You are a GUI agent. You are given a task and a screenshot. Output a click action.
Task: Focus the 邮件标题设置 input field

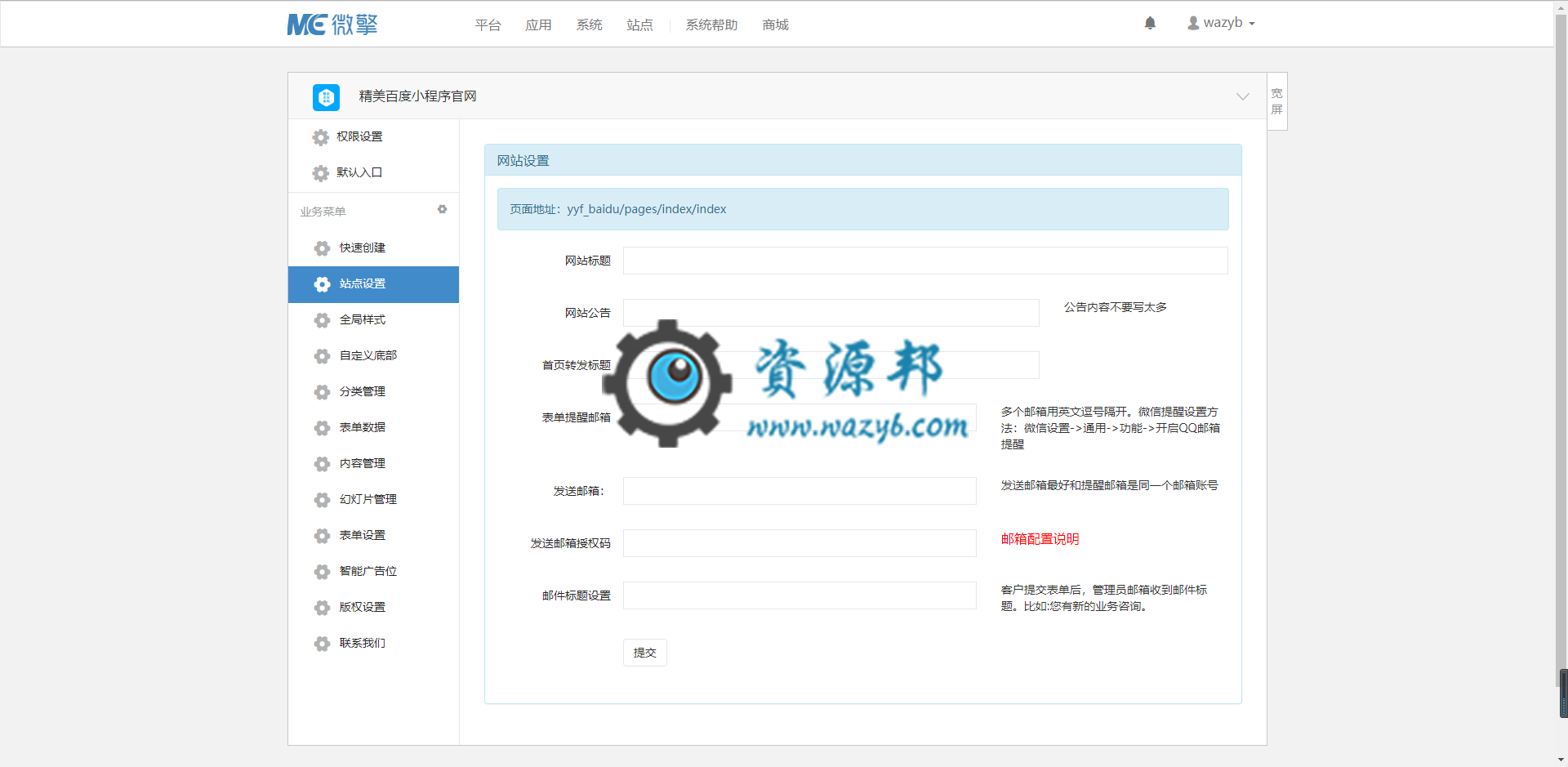click(x=800, y=595)
